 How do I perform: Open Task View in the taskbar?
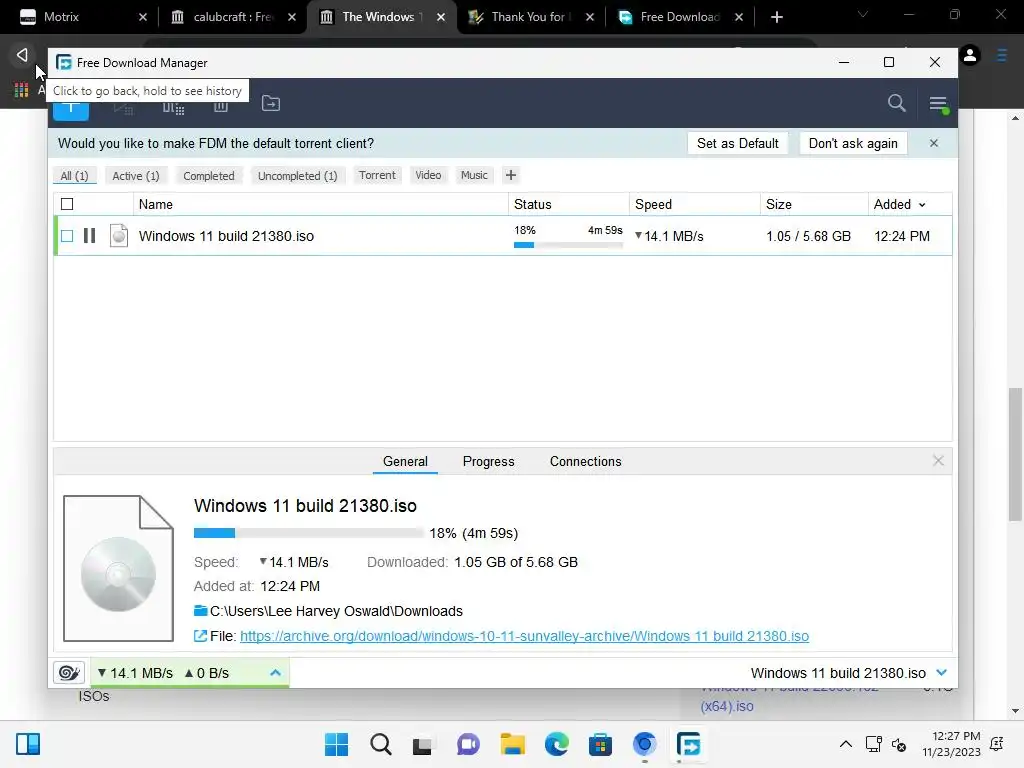point(423,744)
